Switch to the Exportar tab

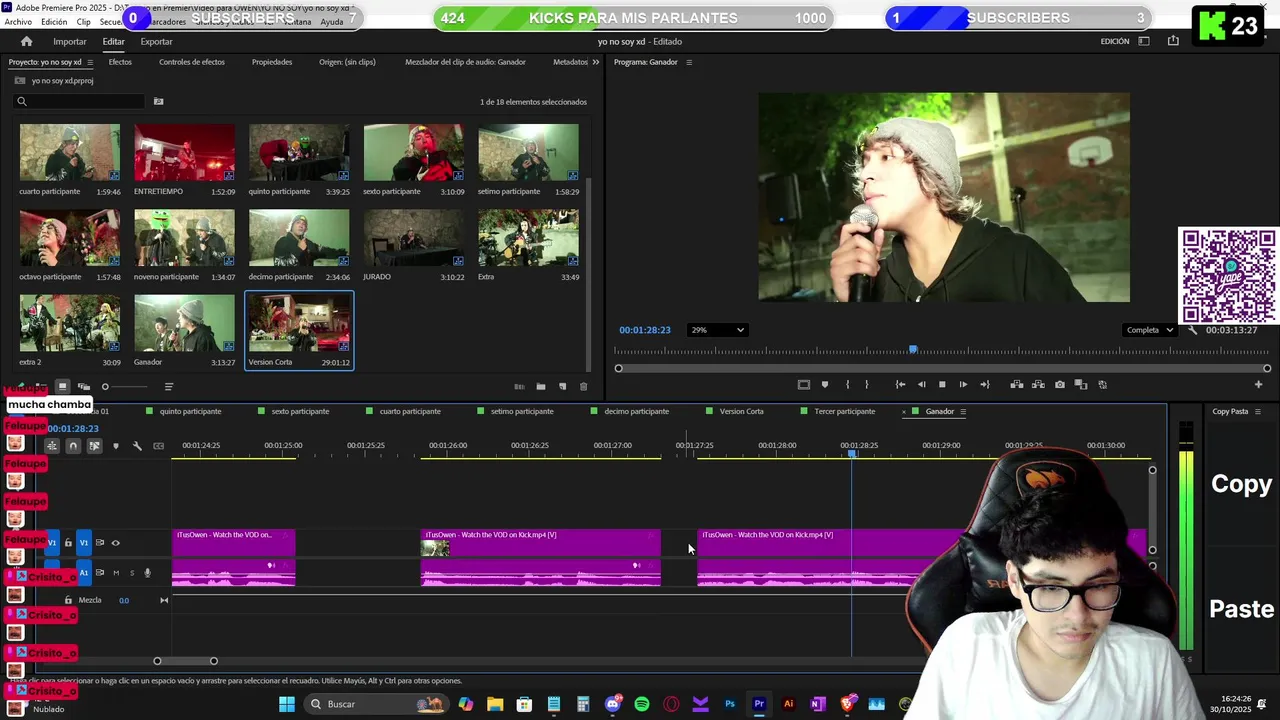point(156,41)
